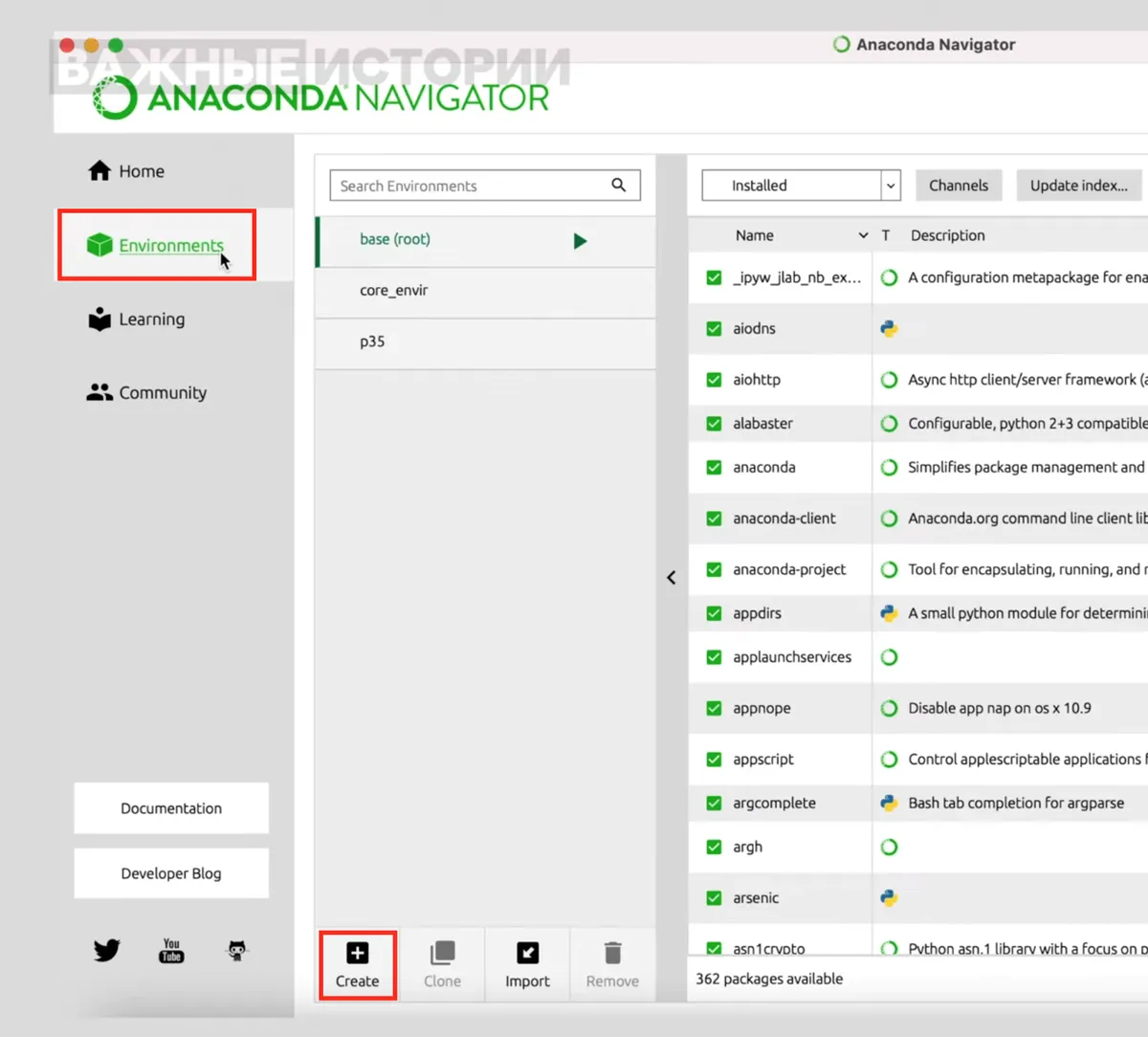Open the Installed package filter dropdown
This screenshot has width=1148, height=1037.
coord(802,186)
